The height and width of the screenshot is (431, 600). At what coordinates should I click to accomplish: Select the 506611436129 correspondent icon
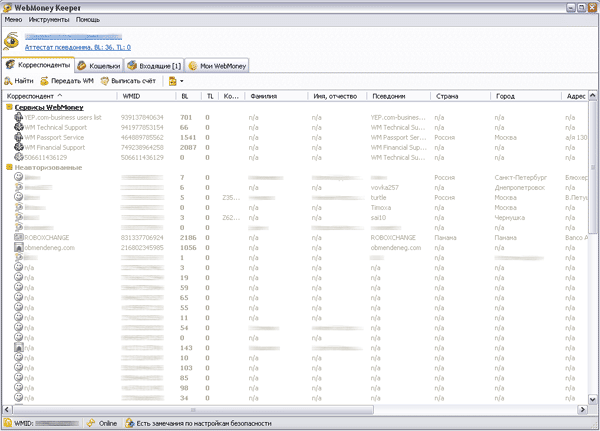point(18,157)
